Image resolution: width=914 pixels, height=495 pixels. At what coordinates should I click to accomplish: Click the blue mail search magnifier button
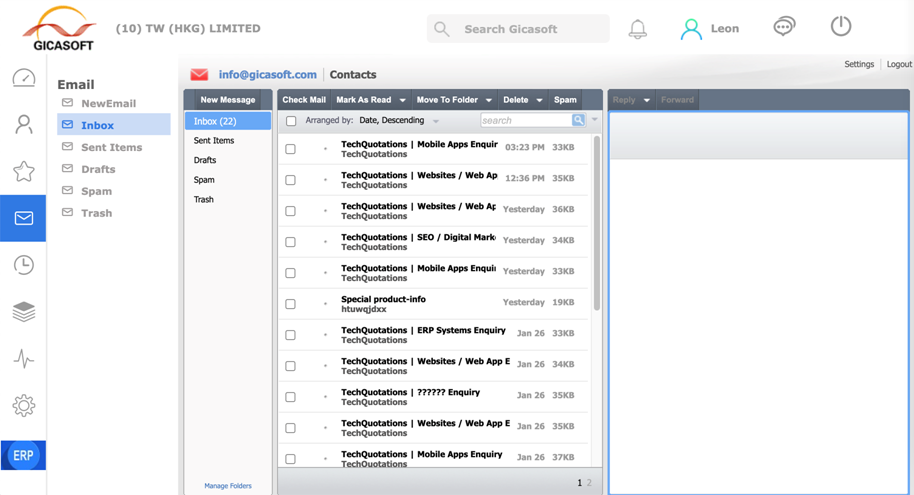(578, 120)
